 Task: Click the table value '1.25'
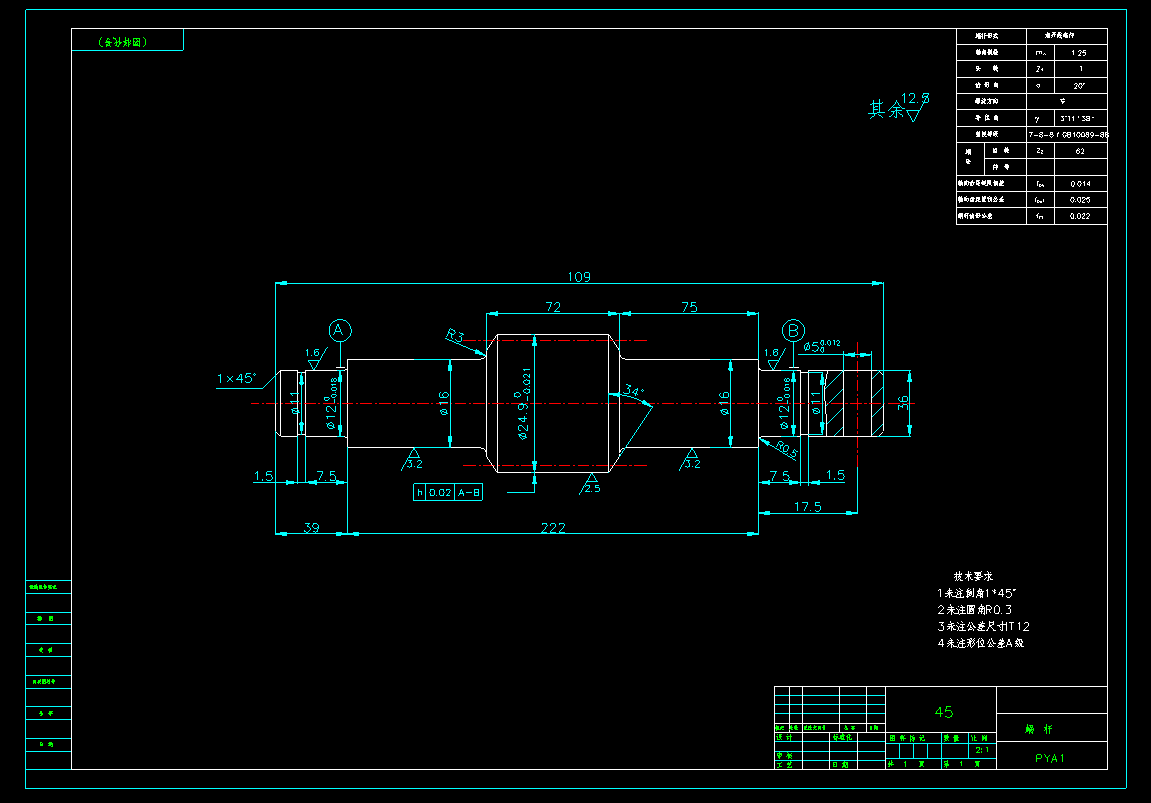tap(1078, 53)
